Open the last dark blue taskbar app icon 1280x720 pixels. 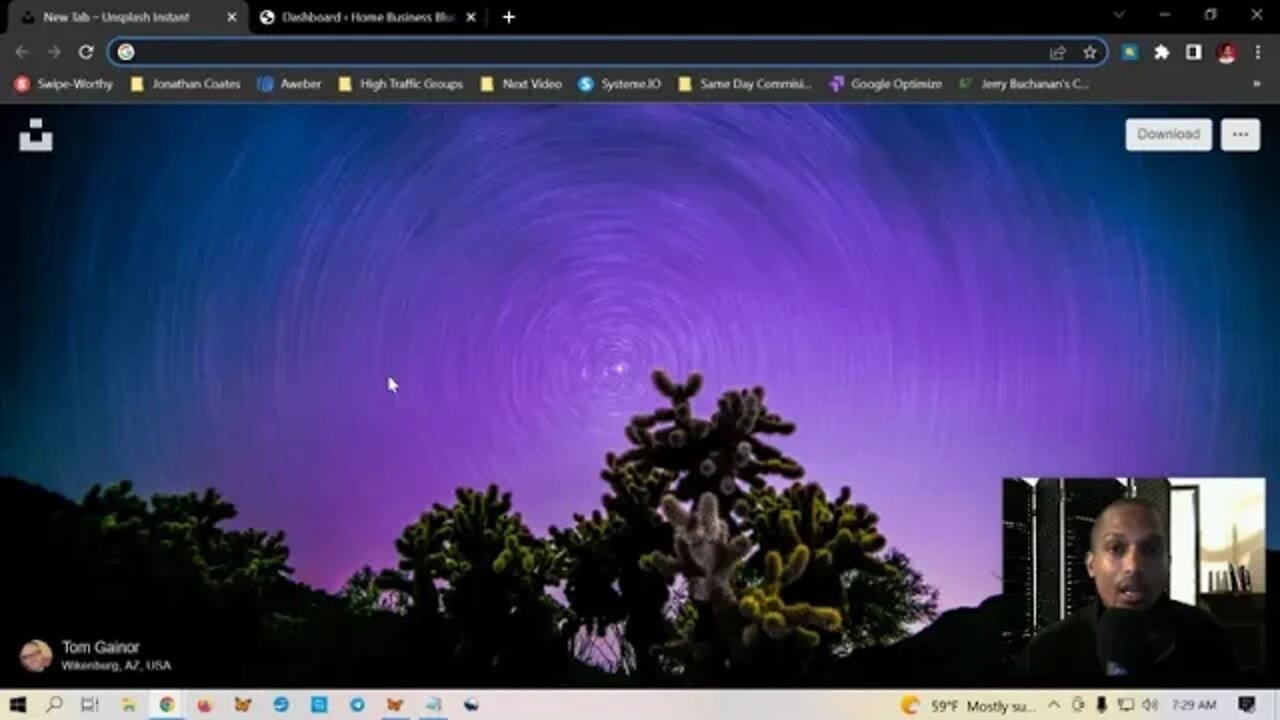[471, 705]
